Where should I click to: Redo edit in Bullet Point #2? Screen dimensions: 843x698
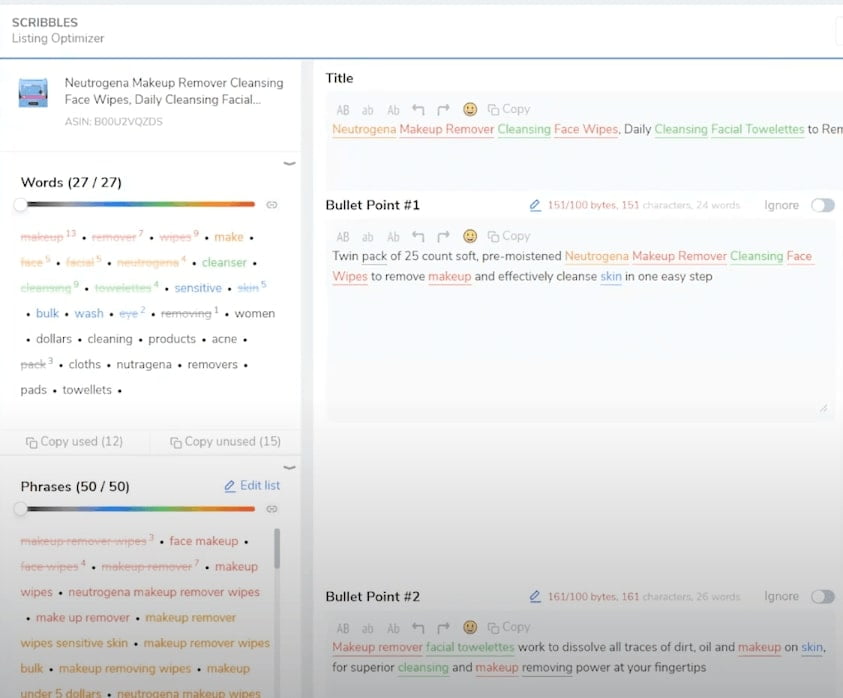click(443, 628)
